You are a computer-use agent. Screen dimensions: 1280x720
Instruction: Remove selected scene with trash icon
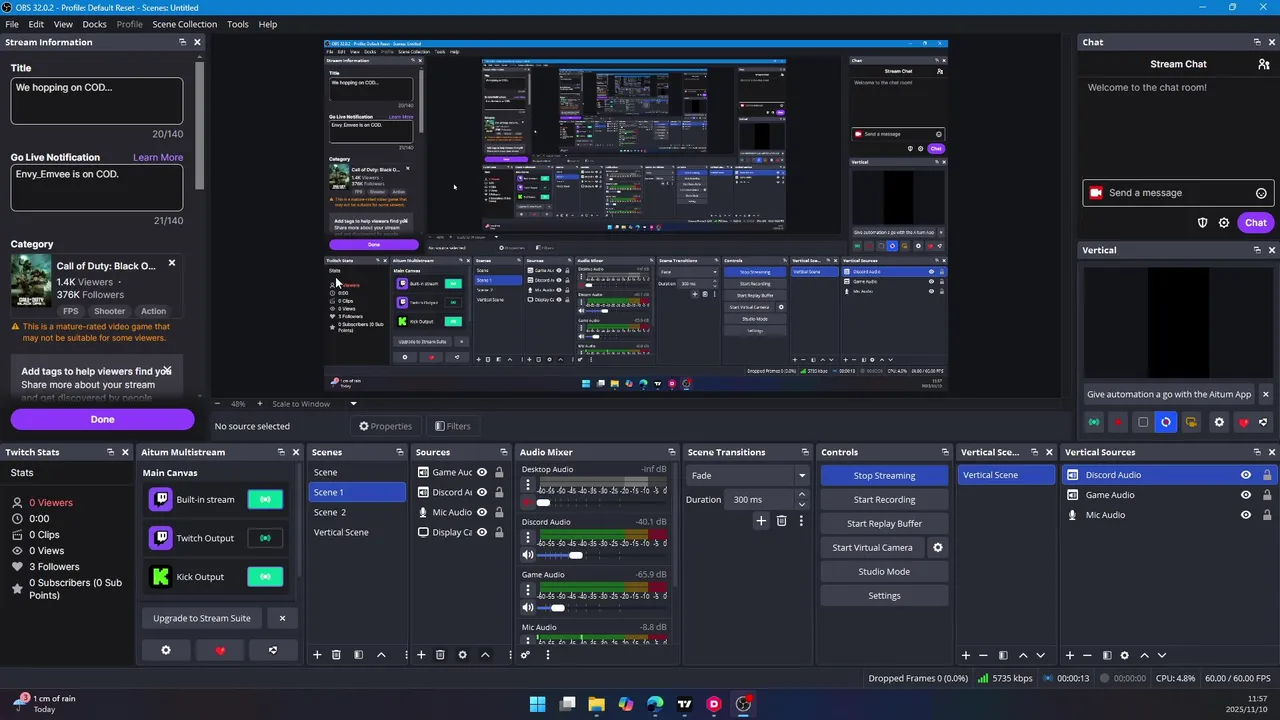pos(336,655)
